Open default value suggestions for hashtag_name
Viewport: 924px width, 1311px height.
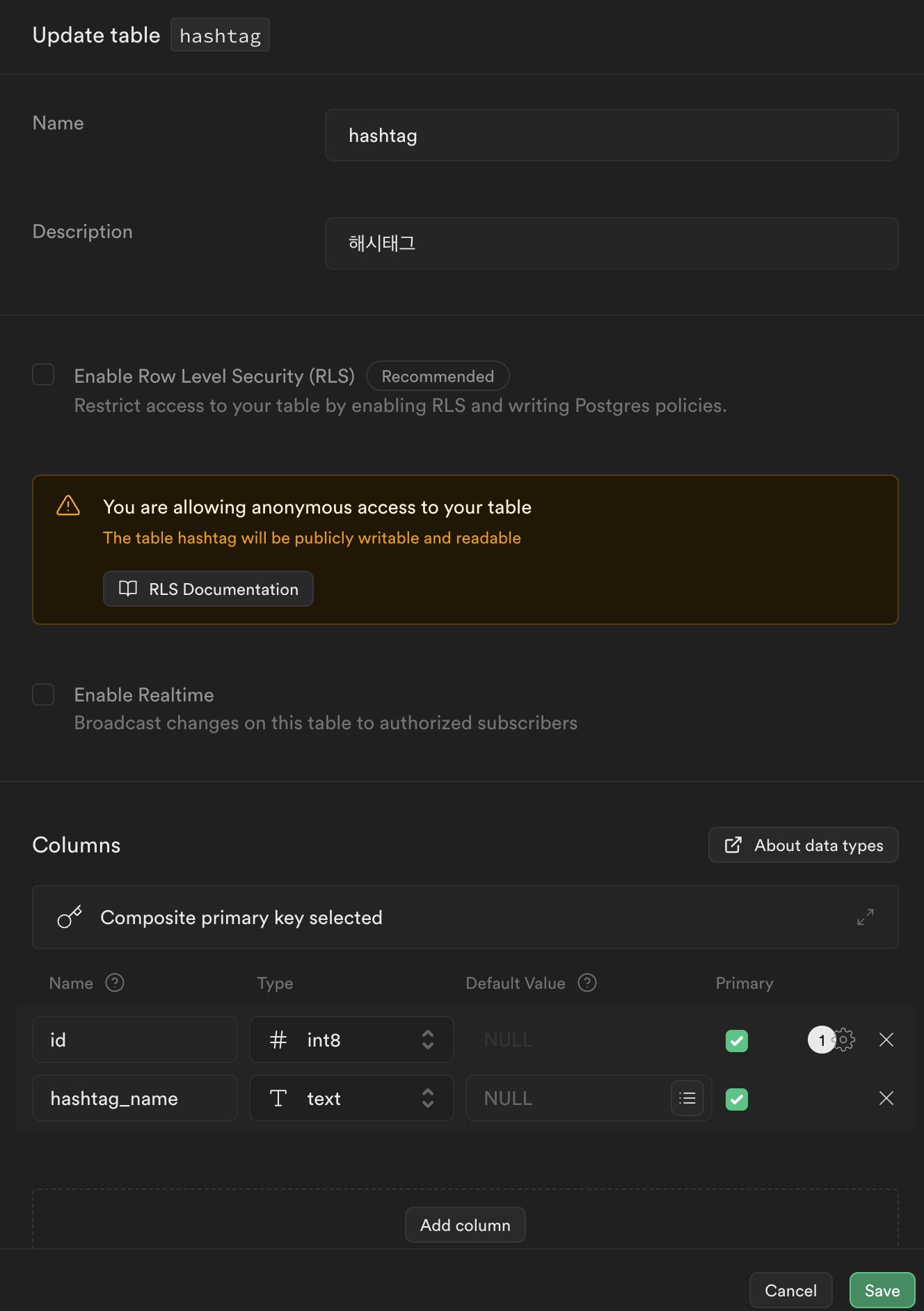(687, 1098)
